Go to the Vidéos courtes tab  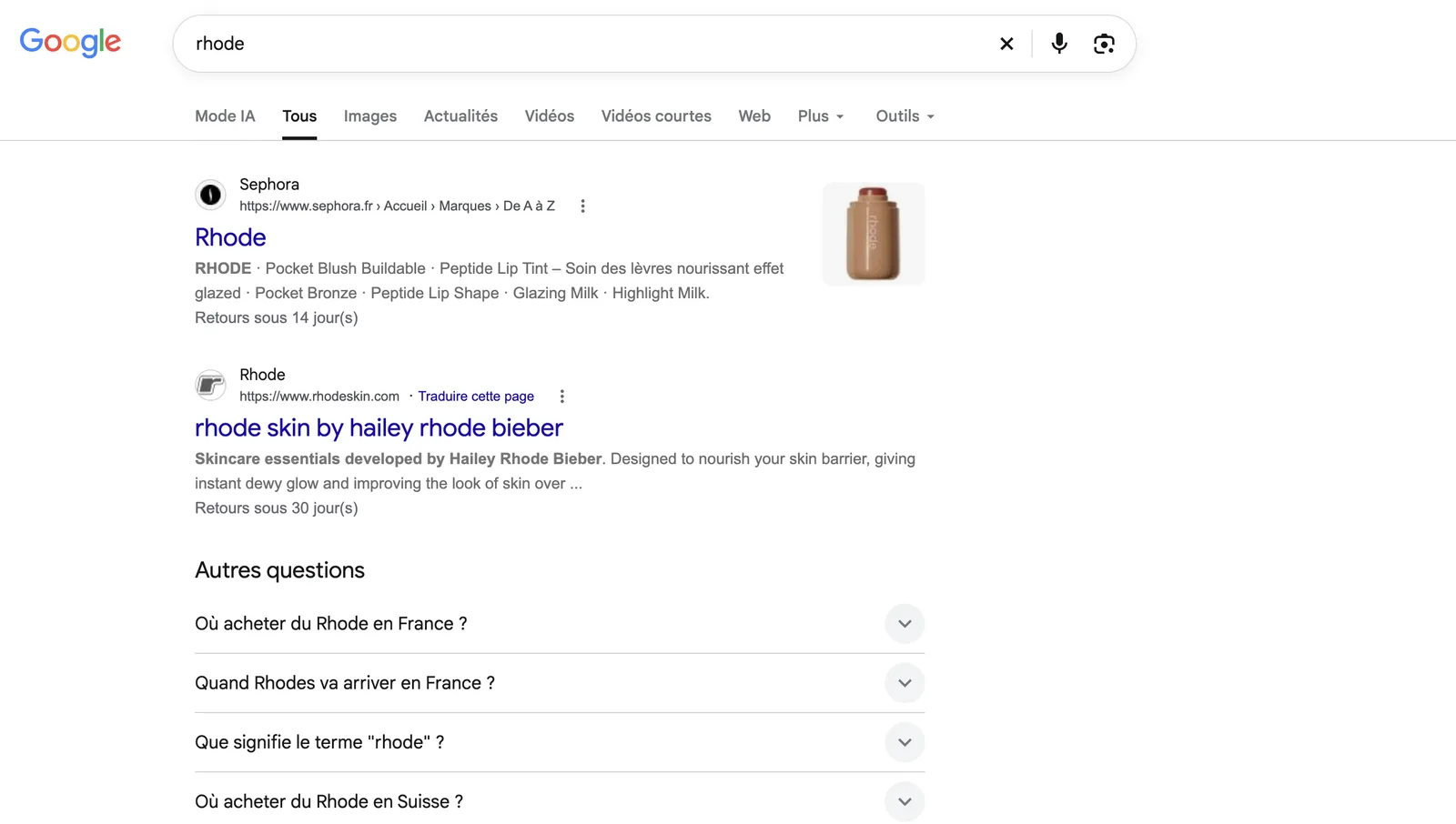(x=656, y=116)
